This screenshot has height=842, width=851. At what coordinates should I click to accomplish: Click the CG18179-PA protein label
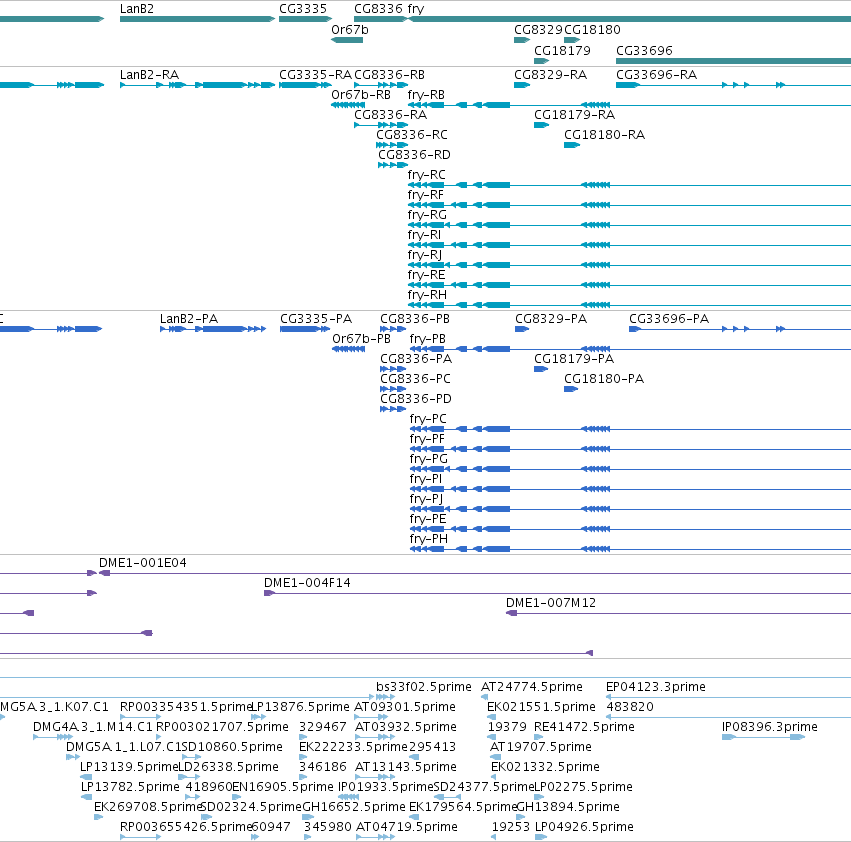[x=574, y=359]
